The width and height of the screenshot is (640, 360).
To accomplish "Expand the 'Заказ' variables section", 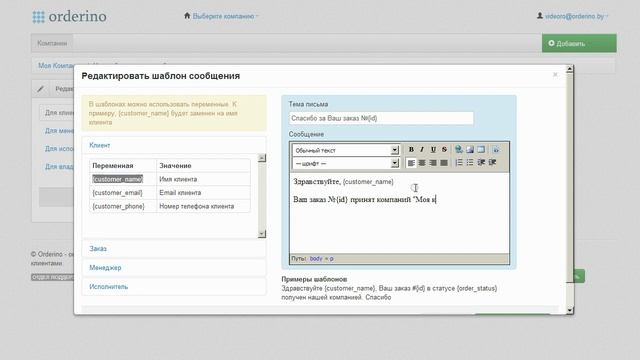I will pos(98,249).
